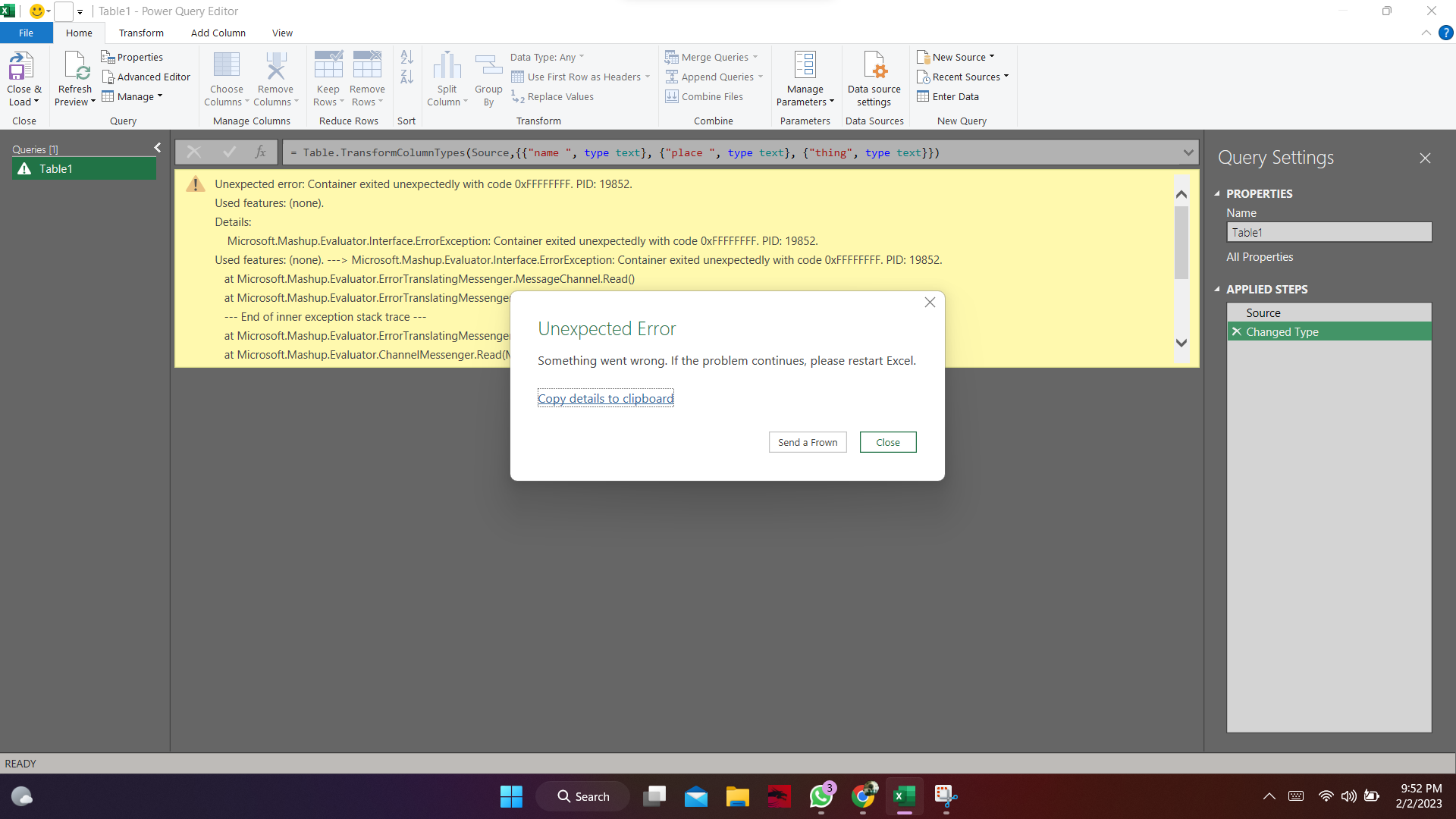Click the Merge Queries icon
Image resolution: width=1456 pixels, height=819 pixels.
672,57
